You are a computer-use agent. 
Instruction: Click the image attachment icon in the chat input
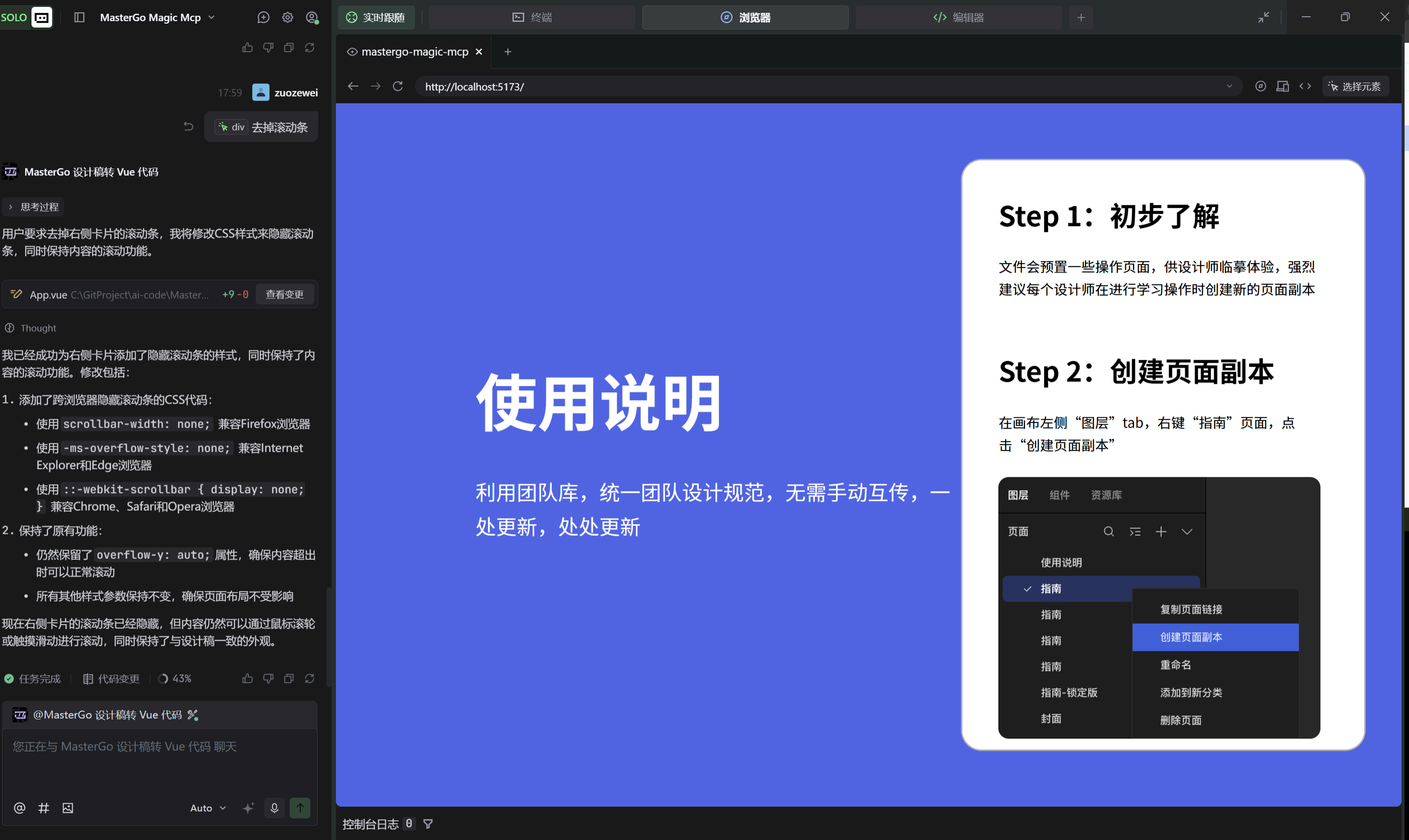click(x=67, y=809)
